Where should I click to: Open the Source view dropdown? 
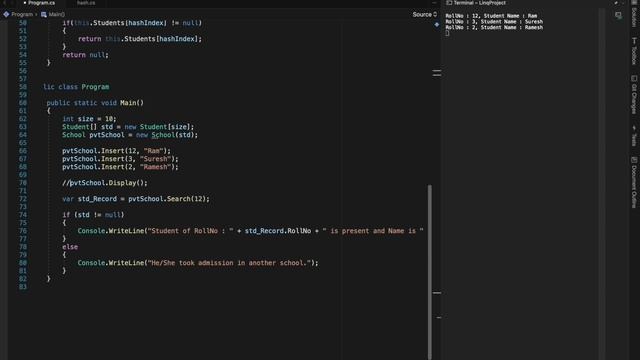(x=424, y=14)
